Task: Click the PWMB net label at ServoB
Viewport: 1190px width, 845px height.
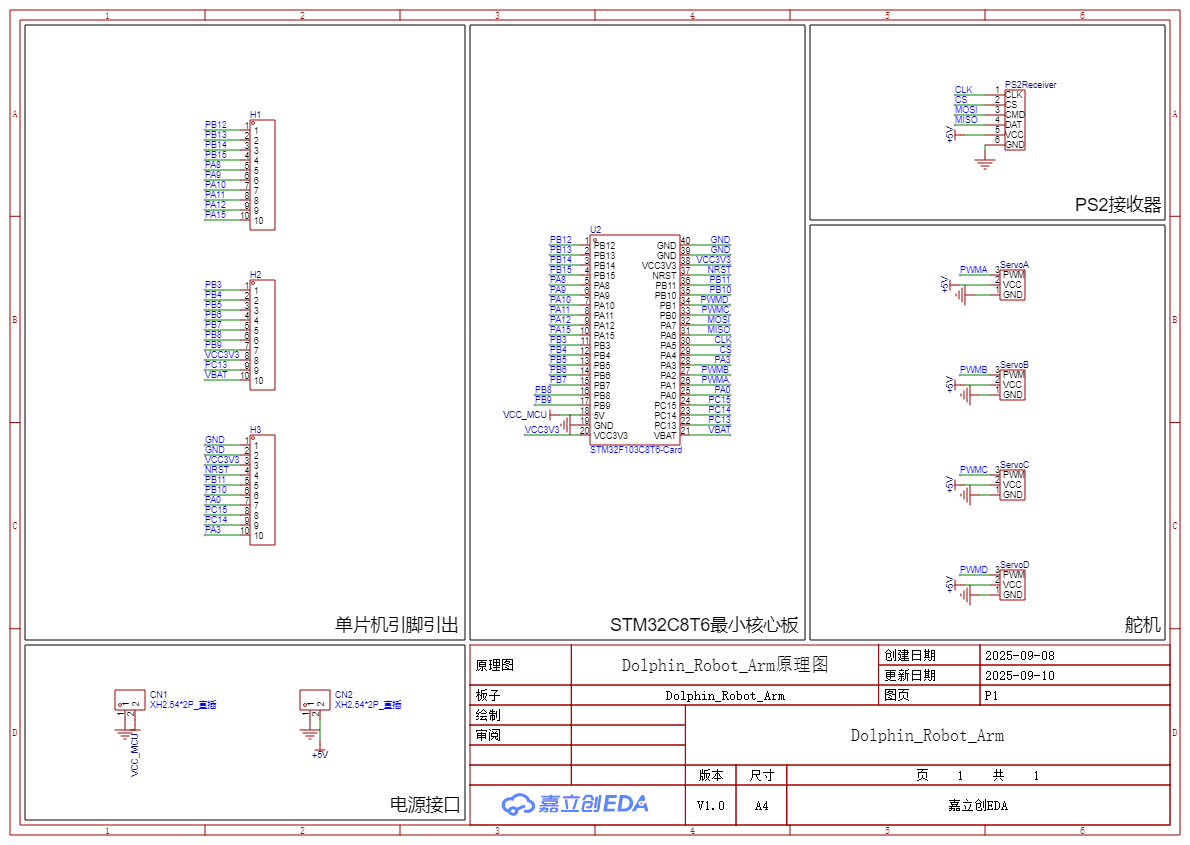Action: tap(974, 370)
